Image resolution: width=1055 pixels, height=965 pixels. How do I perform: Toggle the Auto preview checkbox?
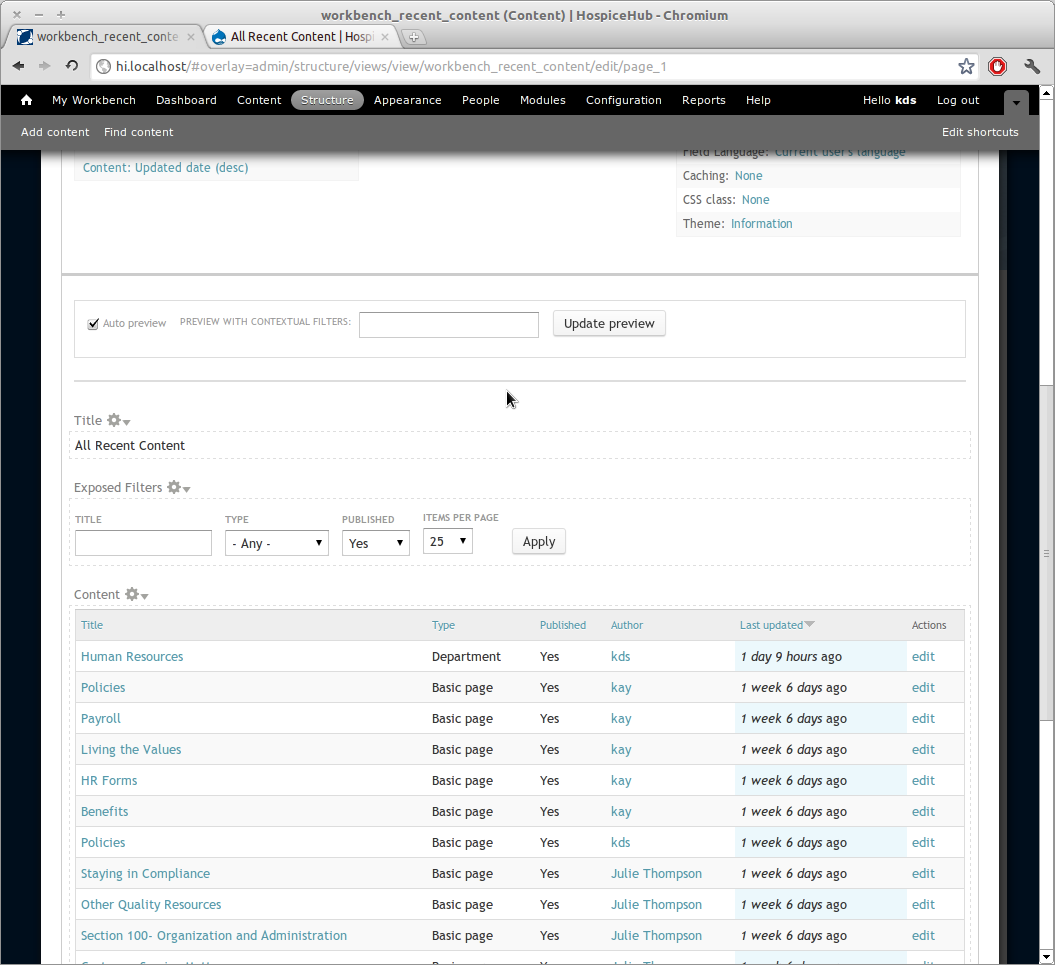click(x=94, y=324)
